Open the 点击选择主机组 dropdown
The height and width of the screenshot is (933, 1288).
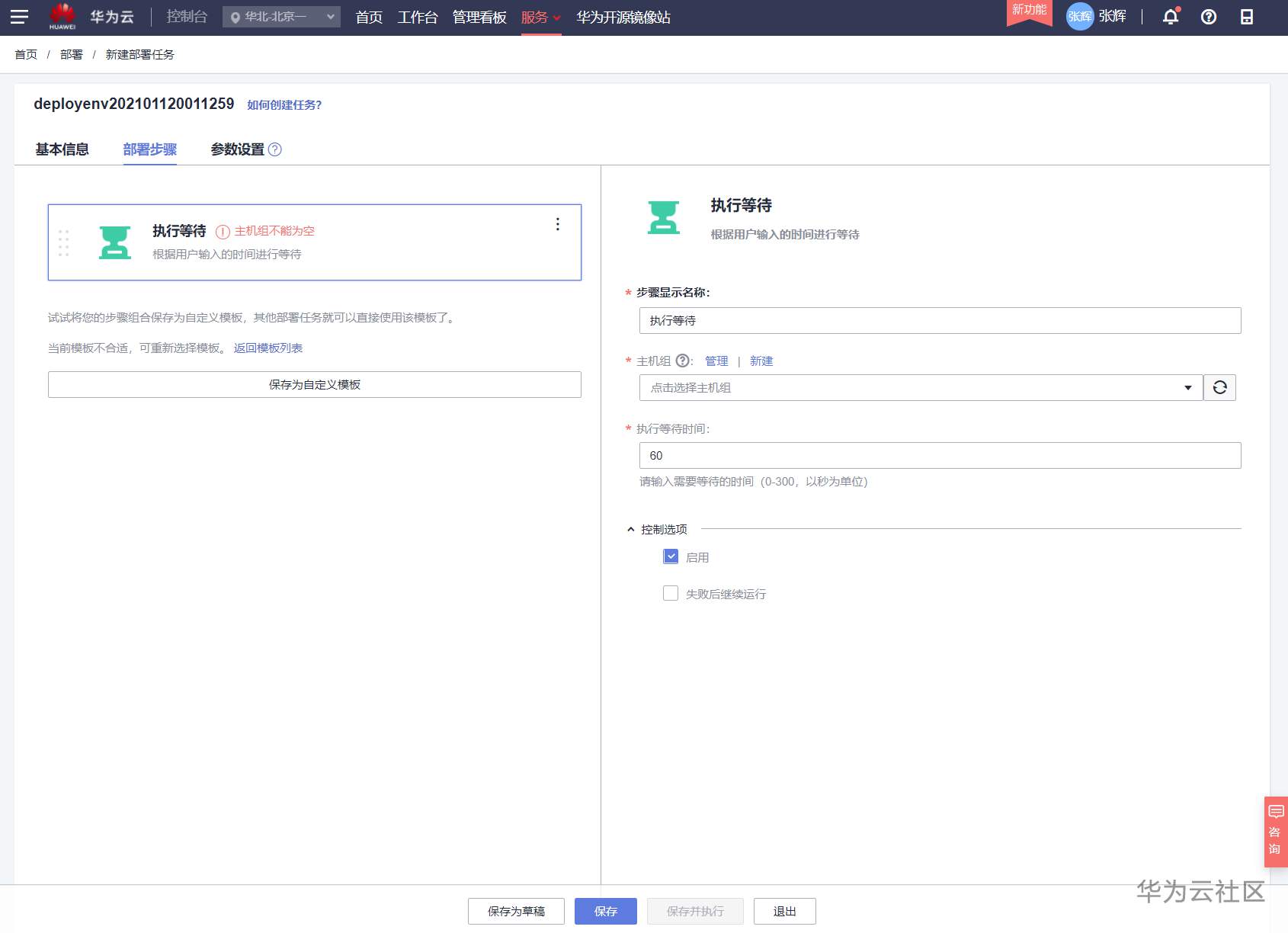coord(921,387)
